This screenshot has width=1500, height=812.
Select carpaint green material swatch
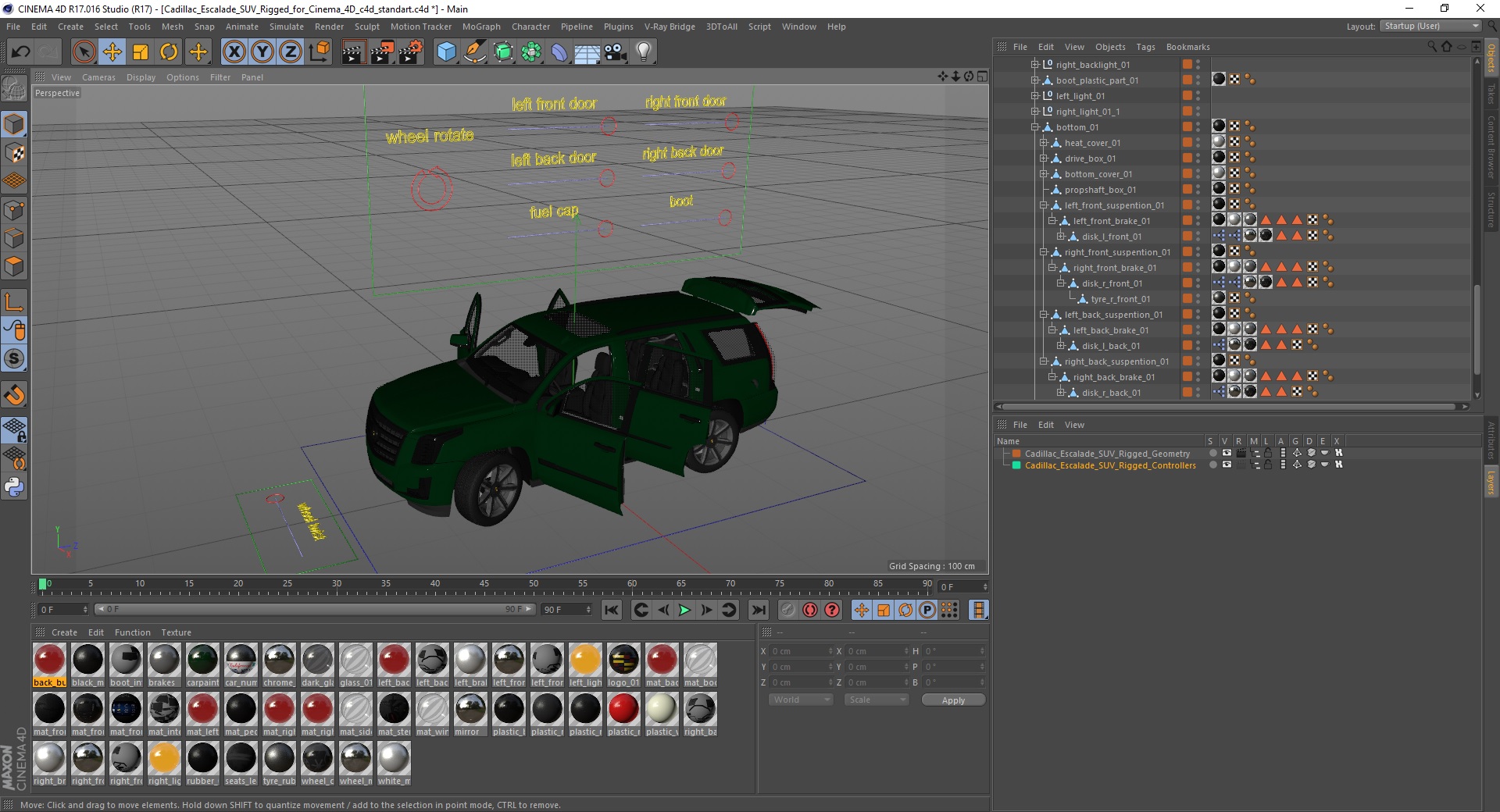click(x=202, y=665)
